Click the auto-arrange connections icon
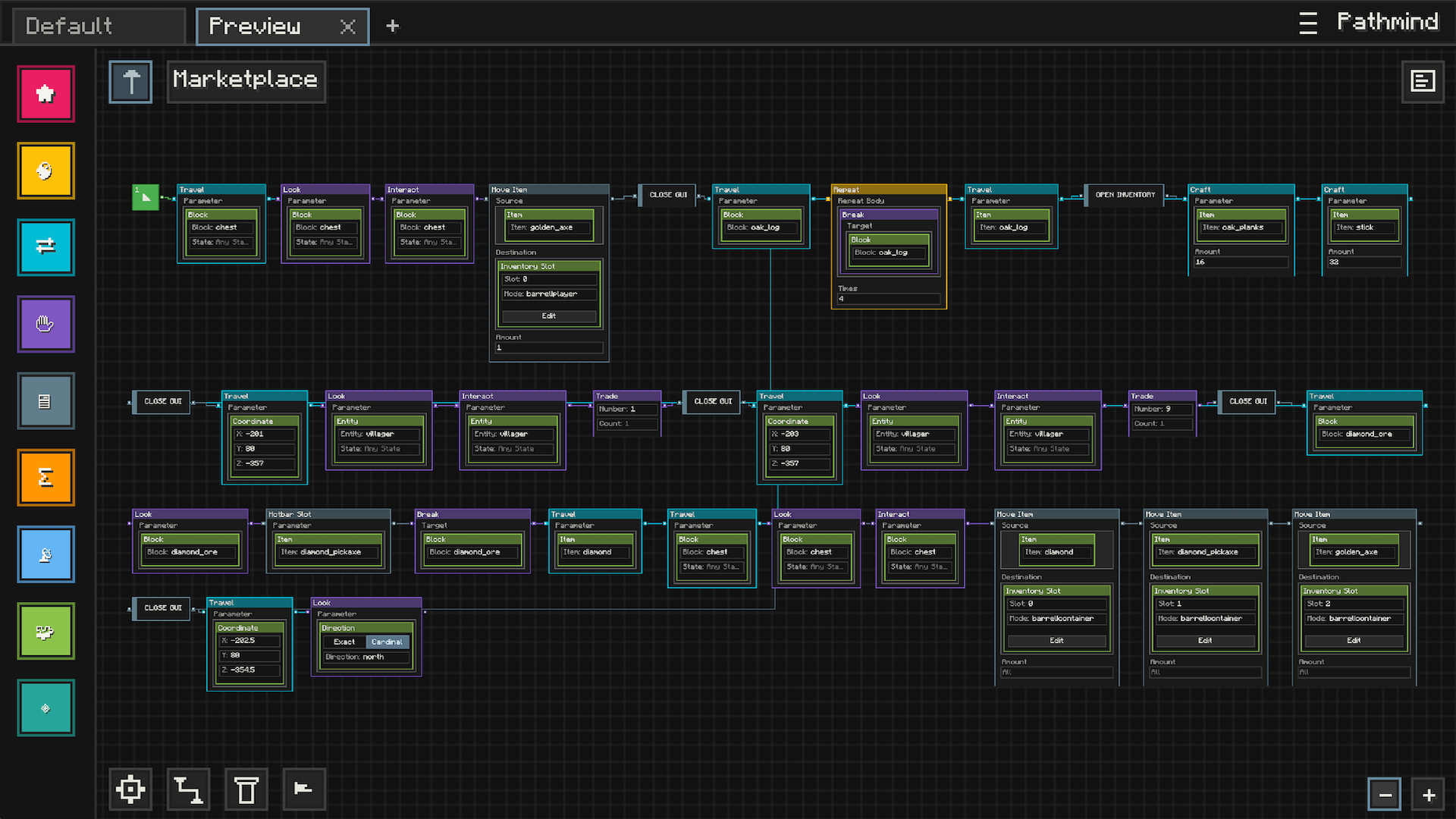 point(188,789)
